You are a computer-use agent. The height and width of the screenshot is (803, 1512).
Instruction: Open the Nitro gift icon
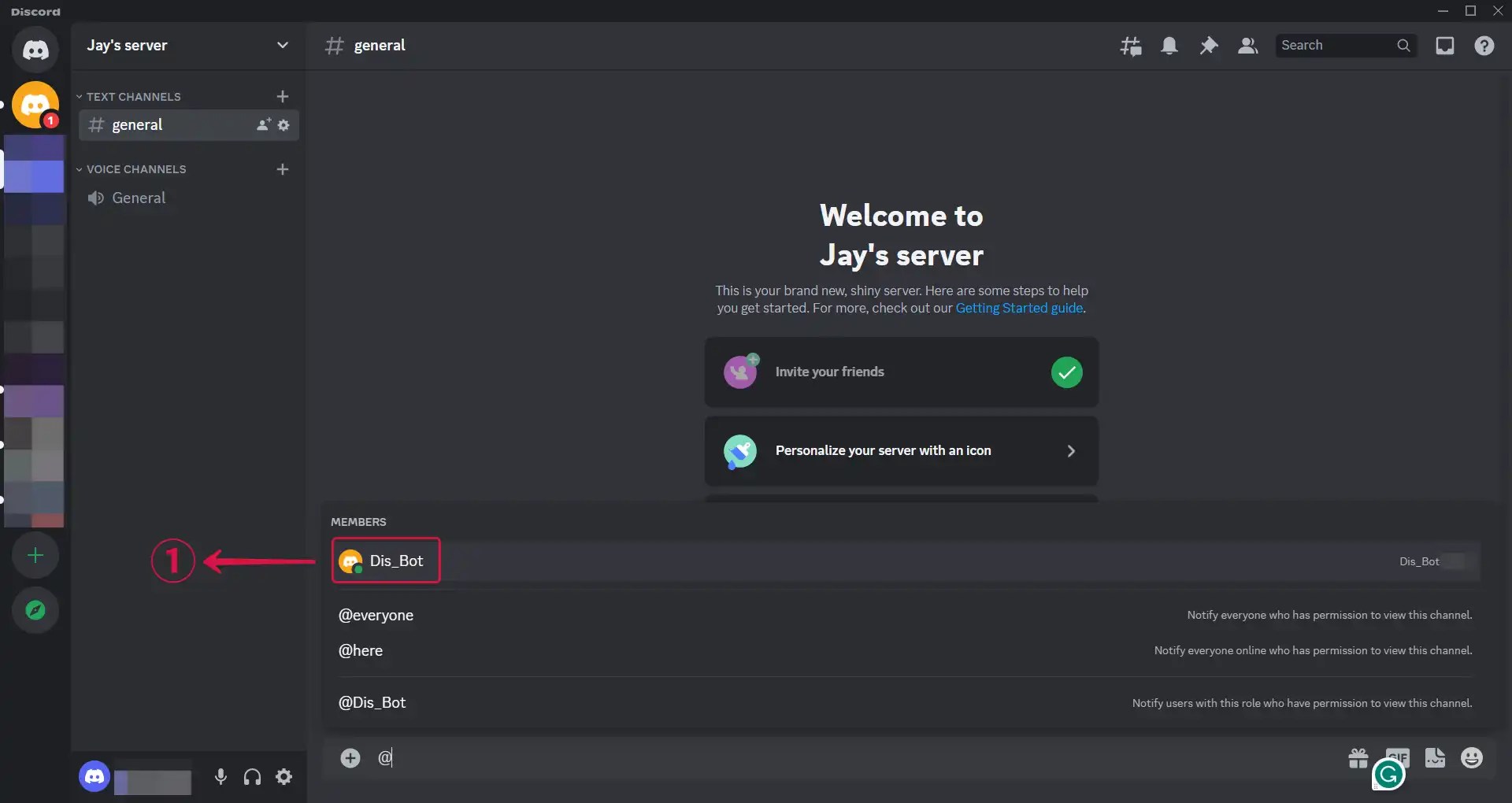(x=1358, y=758)
